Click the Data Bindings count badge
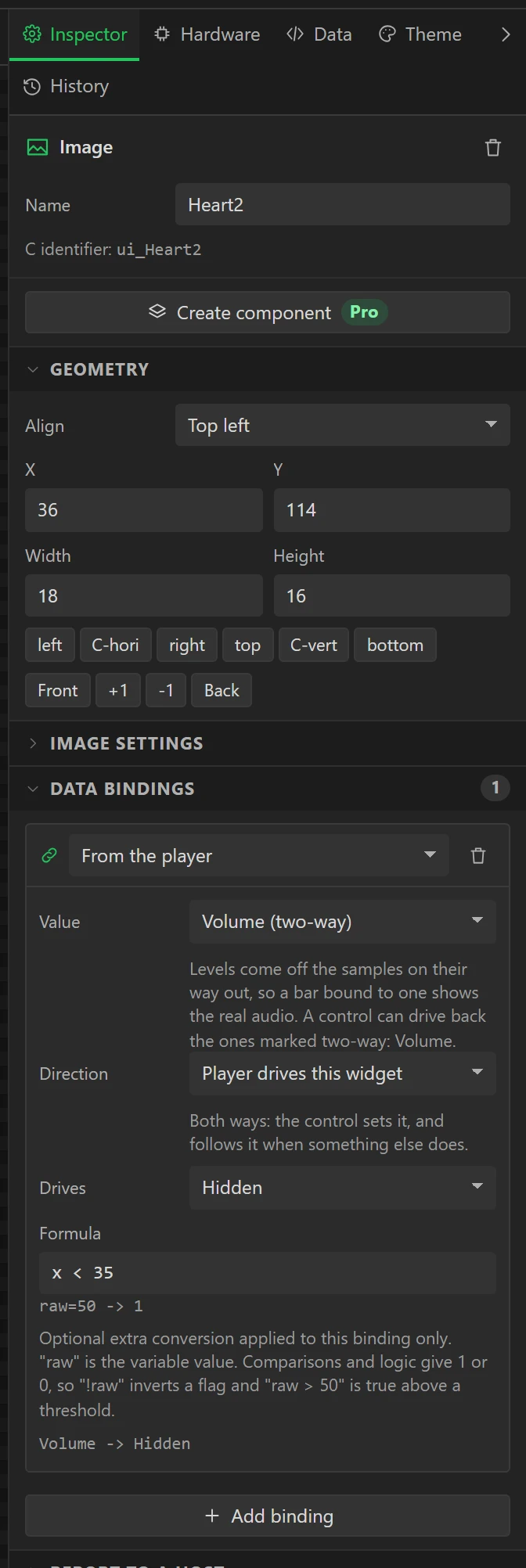Screen dimensions: 526x1568 point(495,788)
